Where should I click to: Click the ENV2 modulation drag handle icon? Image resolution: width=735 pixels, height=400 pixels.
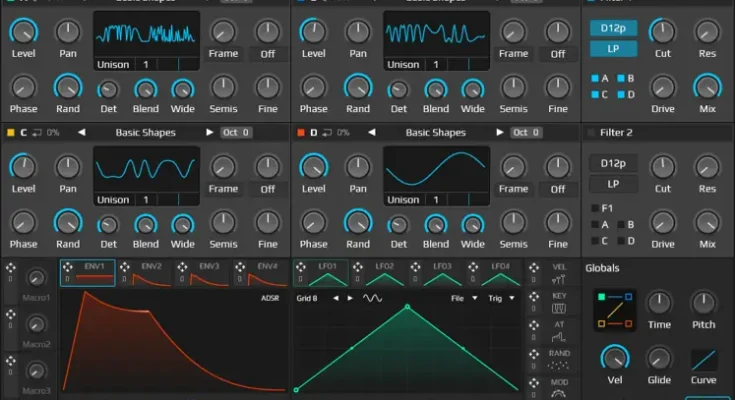tap(125, 267)
